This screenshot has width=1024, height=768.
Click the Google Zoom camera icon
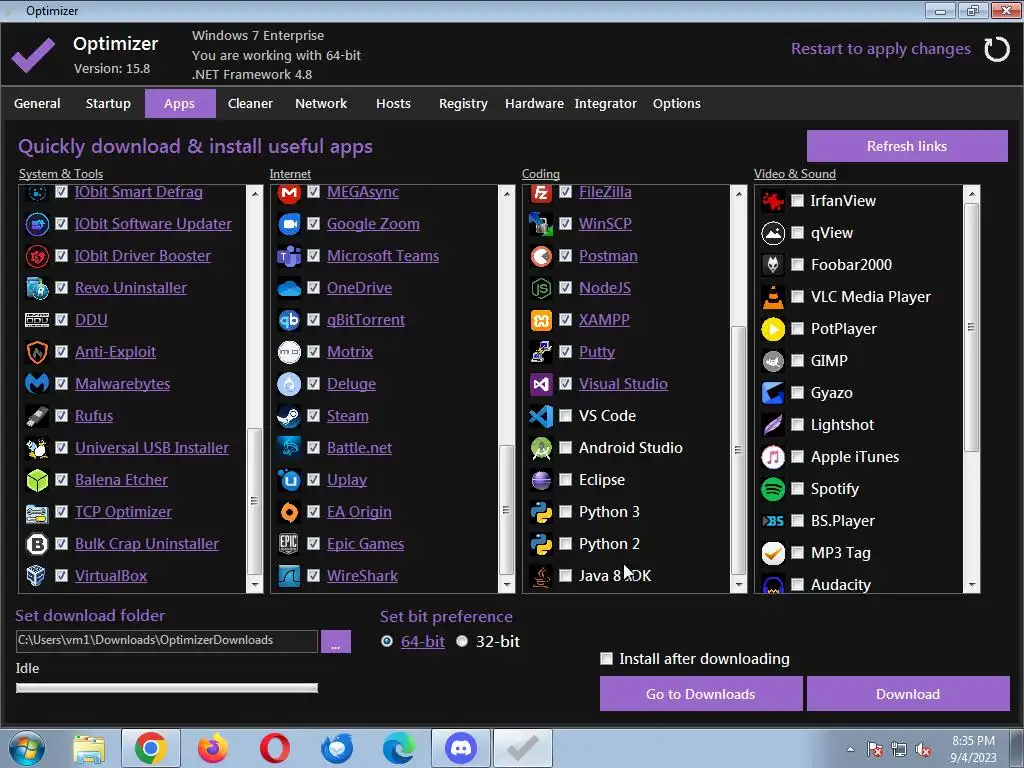pyautogui.click(x=289, y=224)
